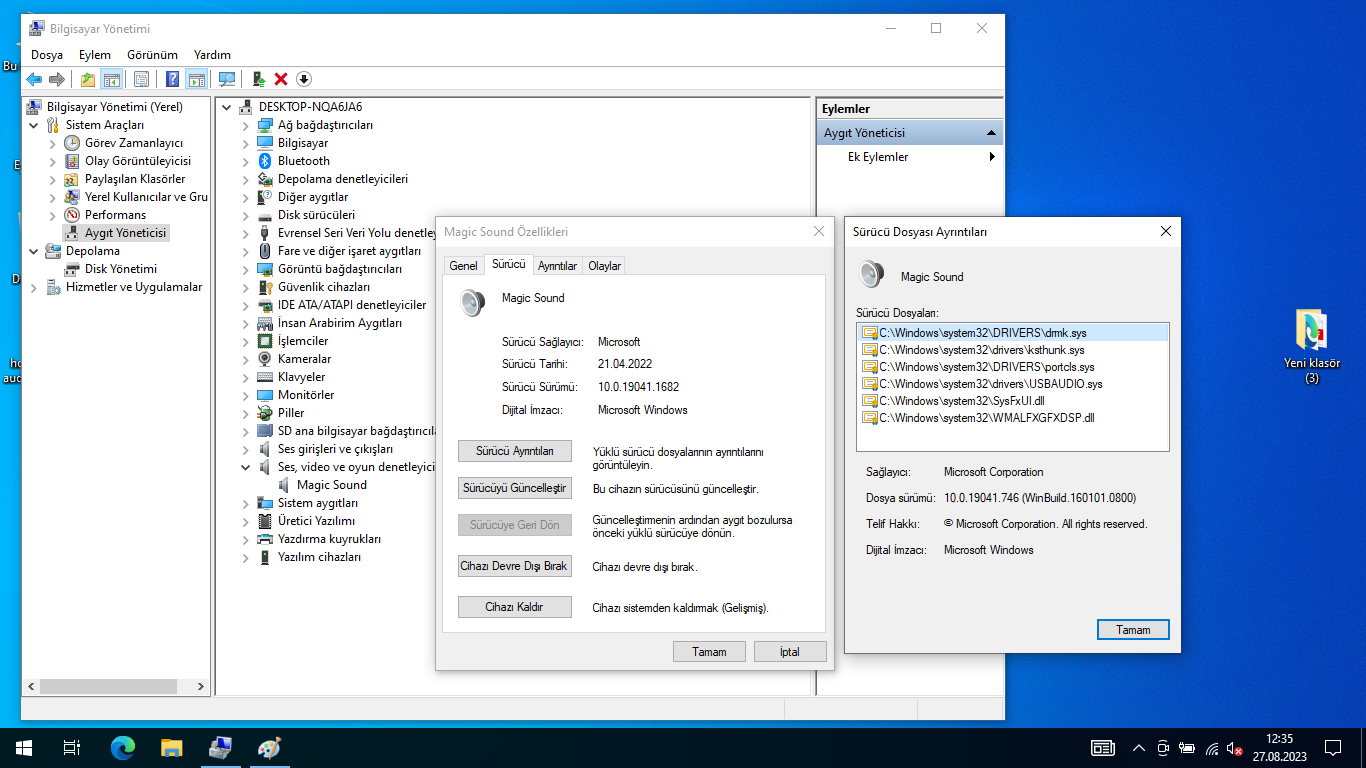This screenshot has height=768, width=1366.
Task: Click the back arrow toolbar icon
Action: point(34,80)
